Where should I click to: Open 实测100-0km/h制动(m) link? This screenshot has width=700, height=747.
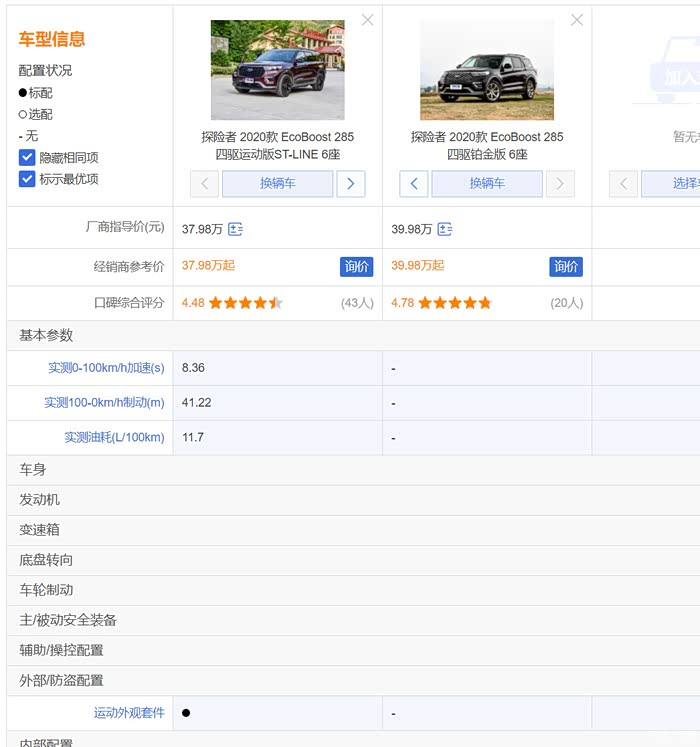[x=104, y=403]
